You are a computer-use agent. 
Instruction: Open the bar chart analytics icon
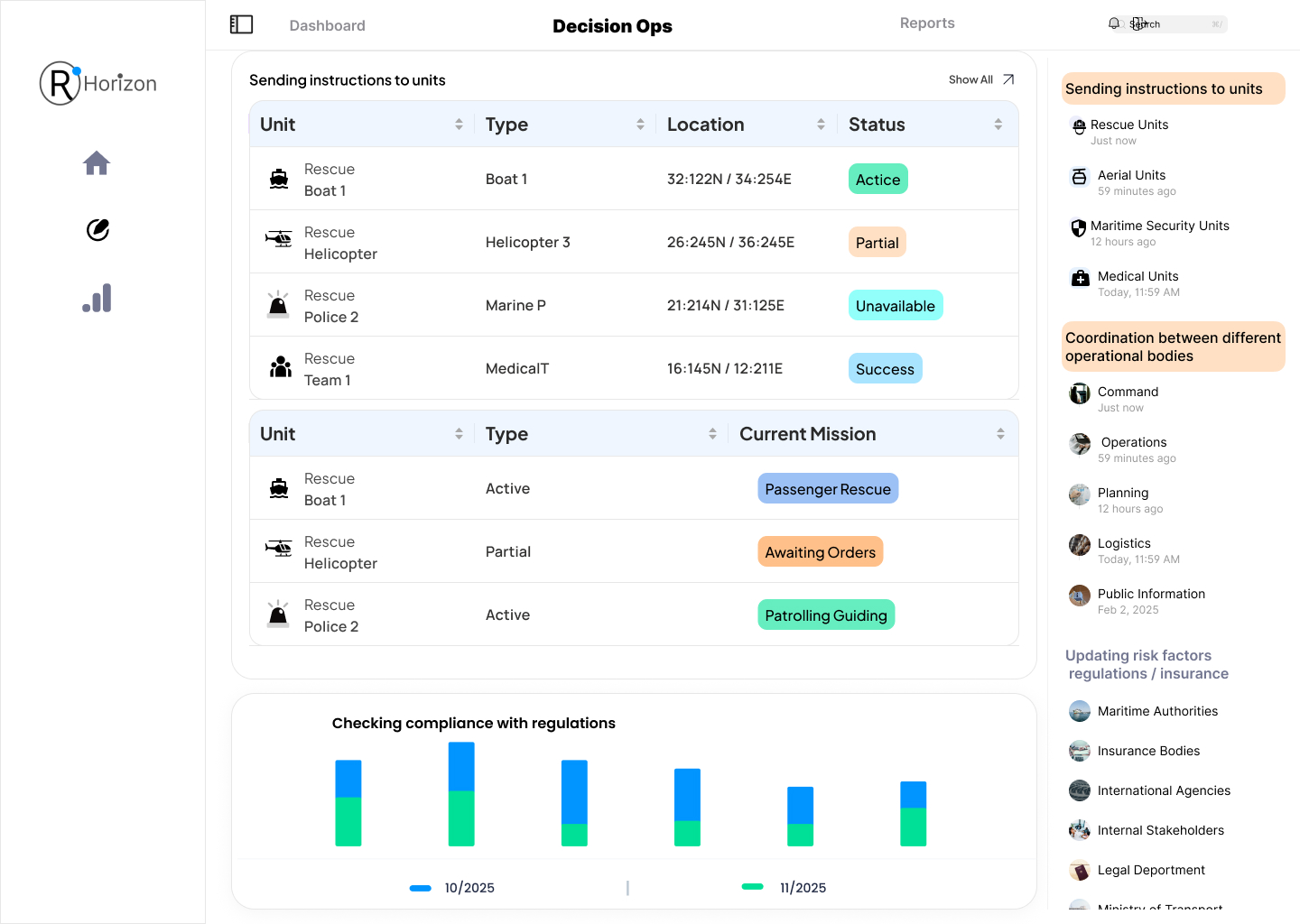(97, 298)
